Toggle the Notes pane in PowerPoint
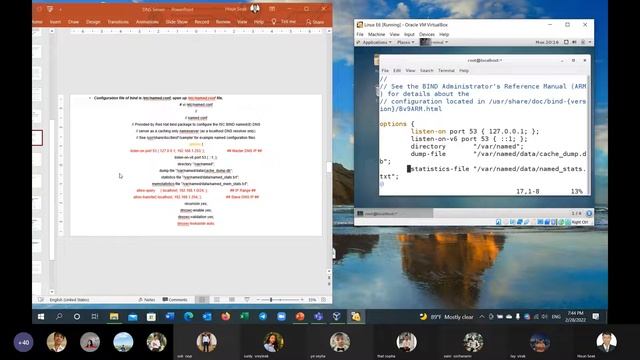This screenshot has width=640, height=360. (x=147, y=300)
